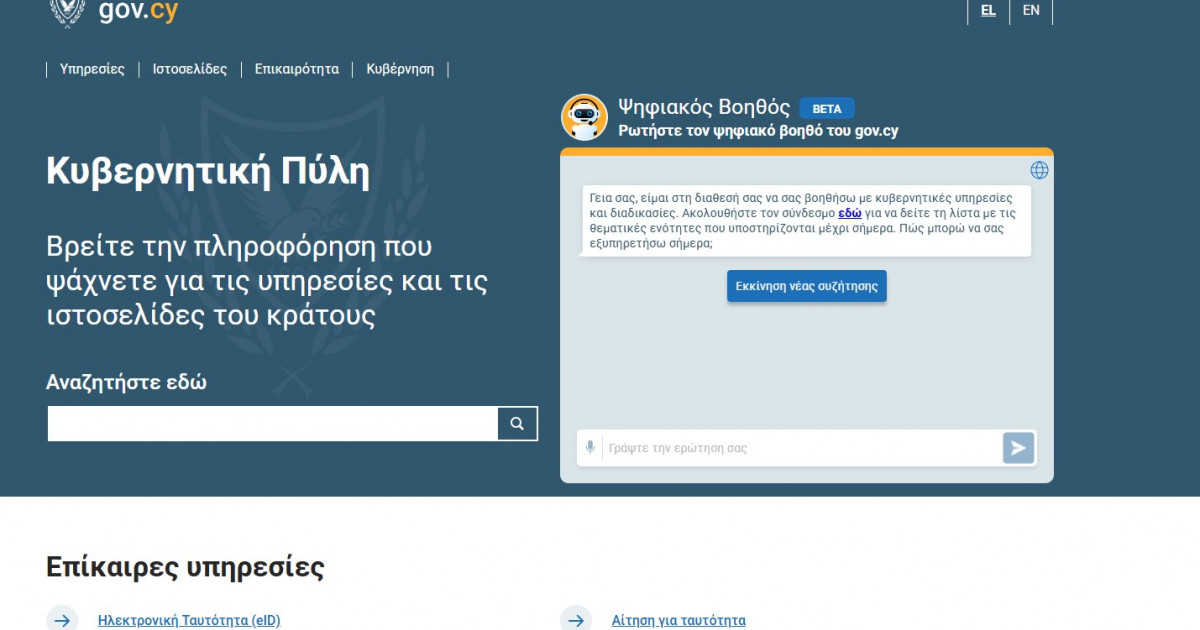Open the Κυβέρνηση menu

tap(400, 69)
